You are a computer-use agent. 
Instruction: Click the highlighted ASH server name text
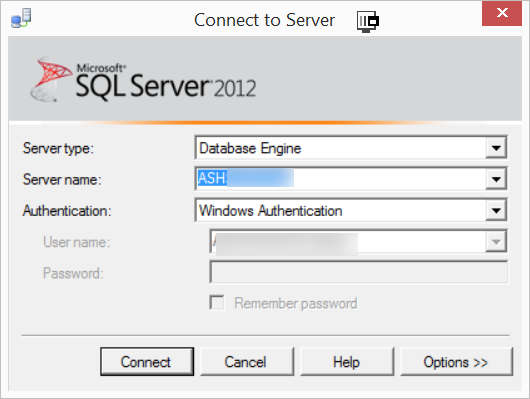[212, 178]
